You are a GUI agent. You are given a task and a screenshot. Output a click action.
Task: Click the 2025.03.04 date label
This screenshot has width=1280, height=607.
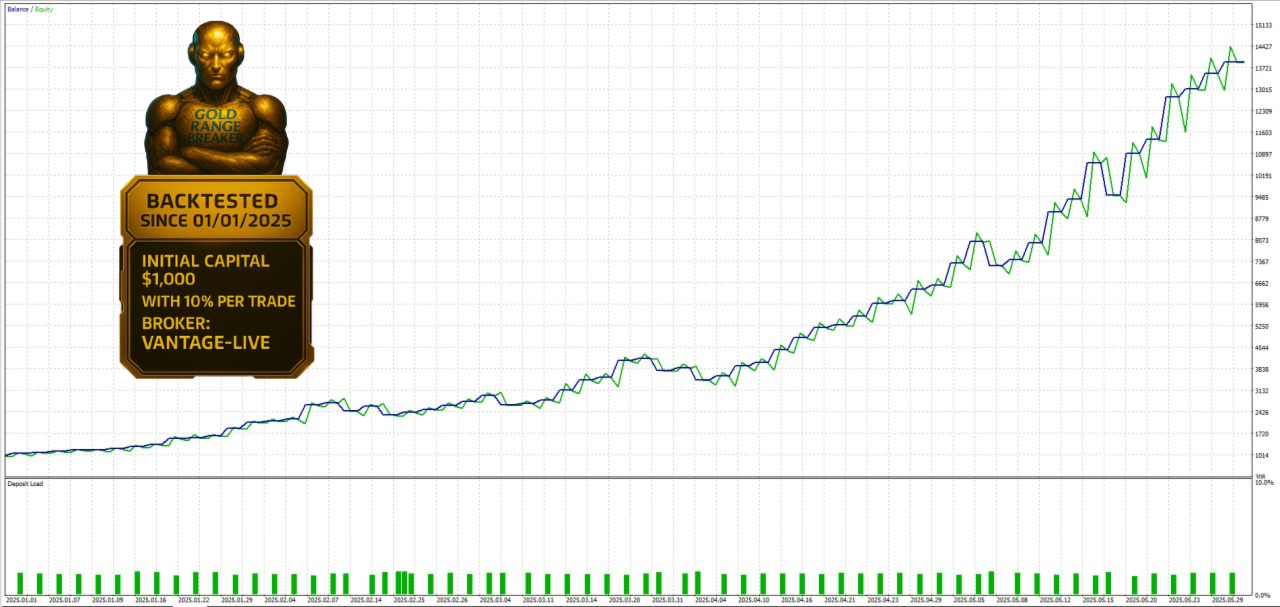[495, 601]
